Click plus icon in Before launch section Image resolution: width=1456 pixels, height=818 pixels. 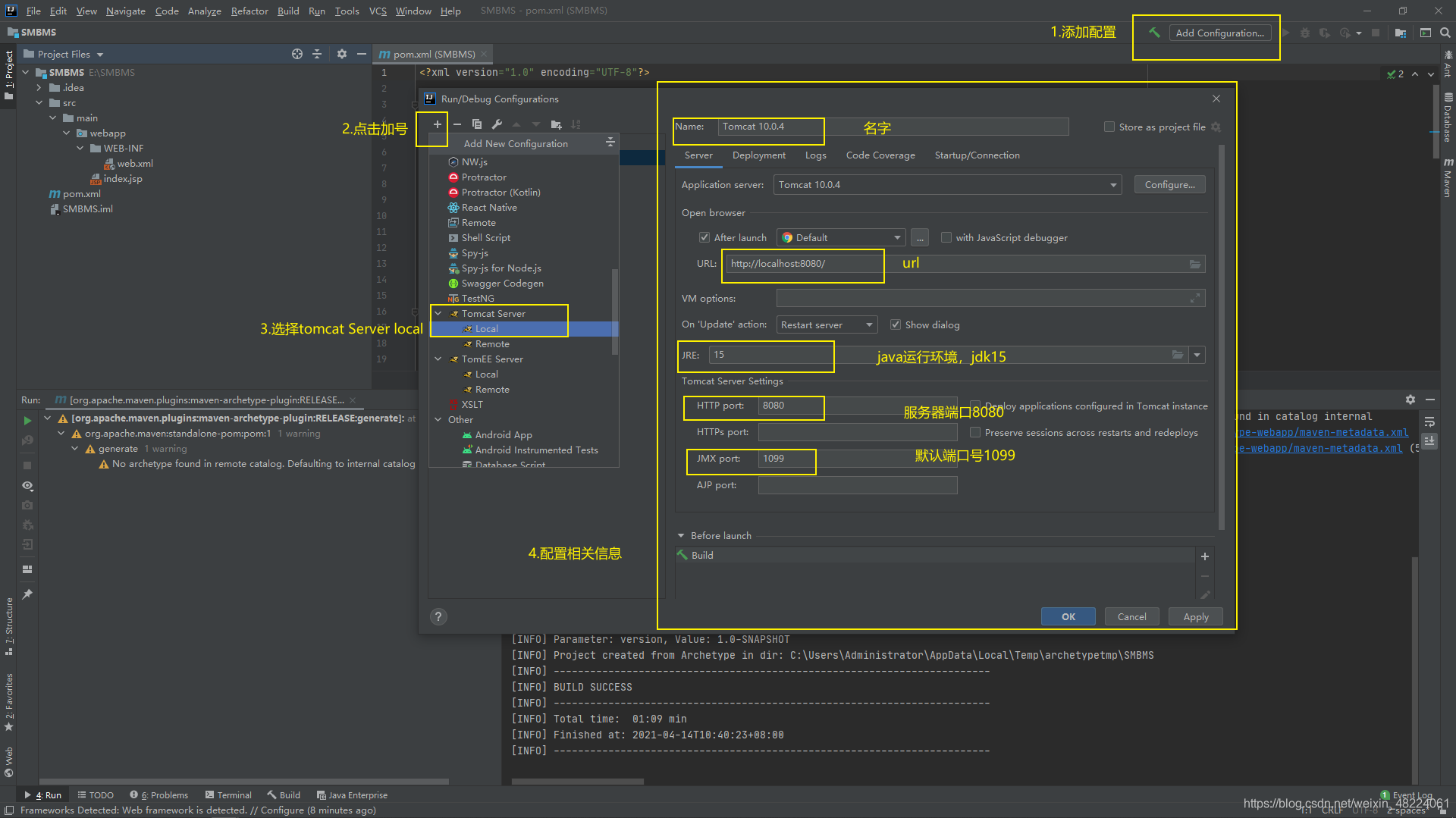tap(1205, 556)
